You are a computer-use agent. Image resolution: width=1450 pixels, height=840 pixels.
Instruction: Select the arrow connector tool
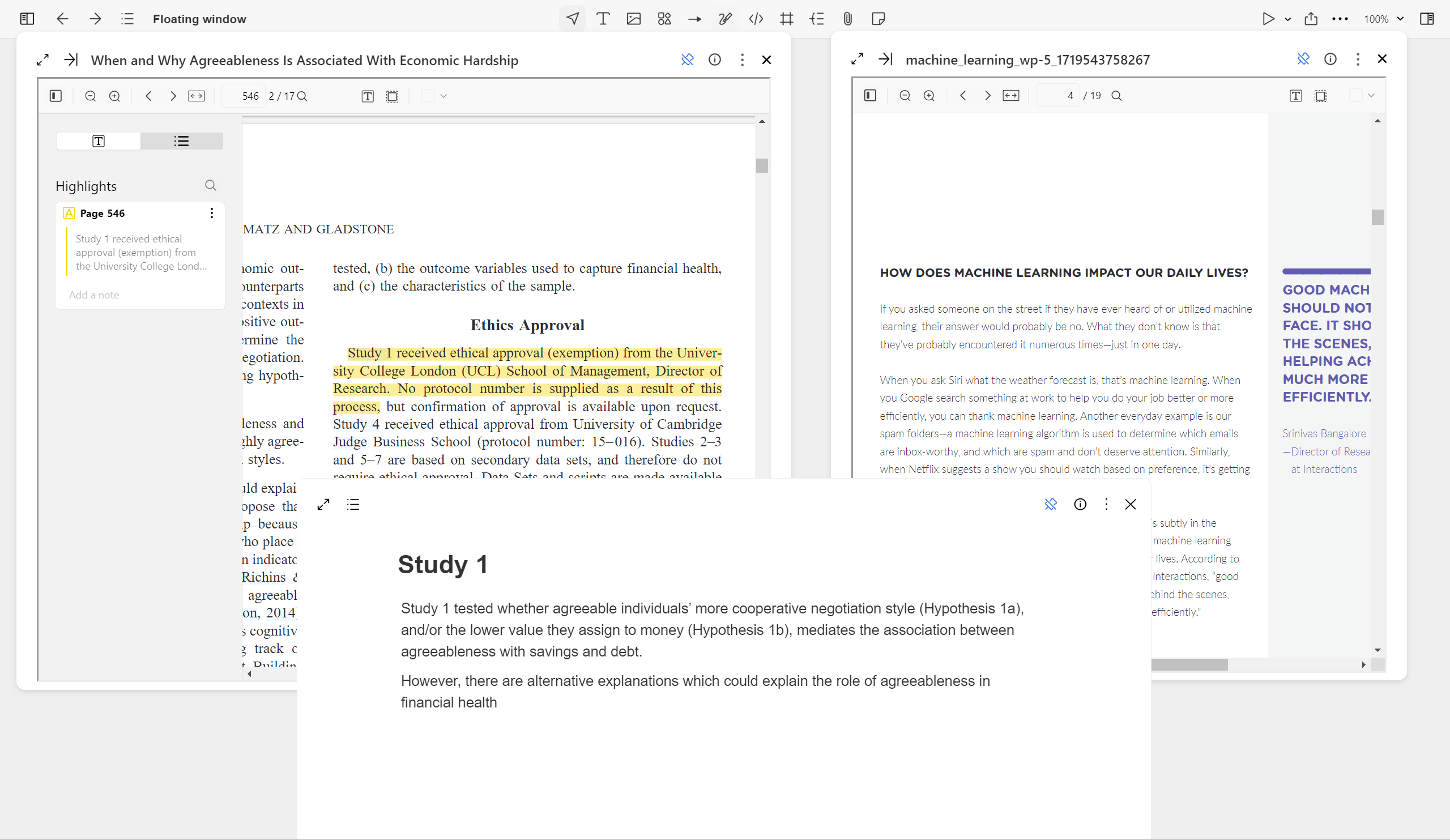point(694,19)
